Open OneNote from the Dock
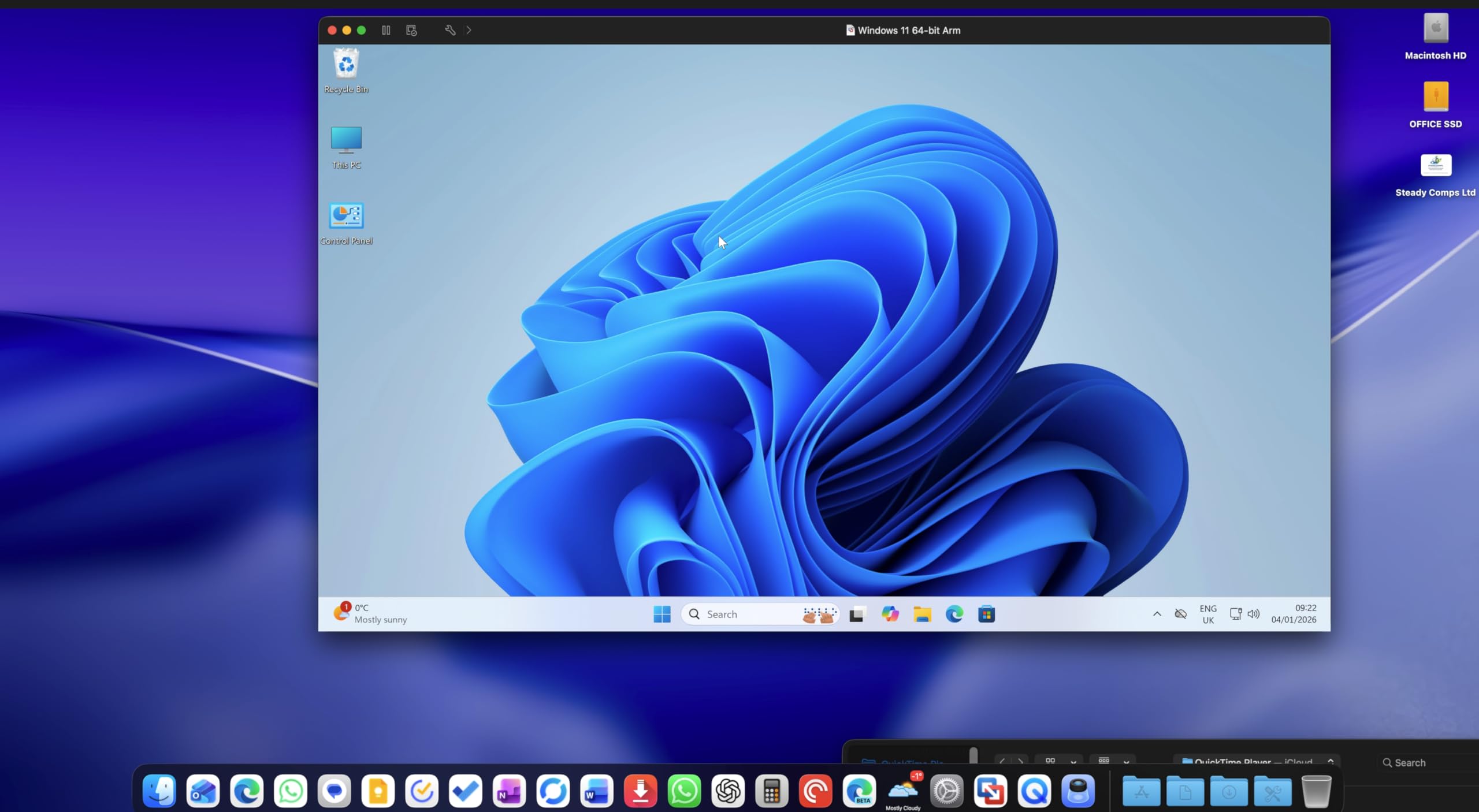 [509, 790]
